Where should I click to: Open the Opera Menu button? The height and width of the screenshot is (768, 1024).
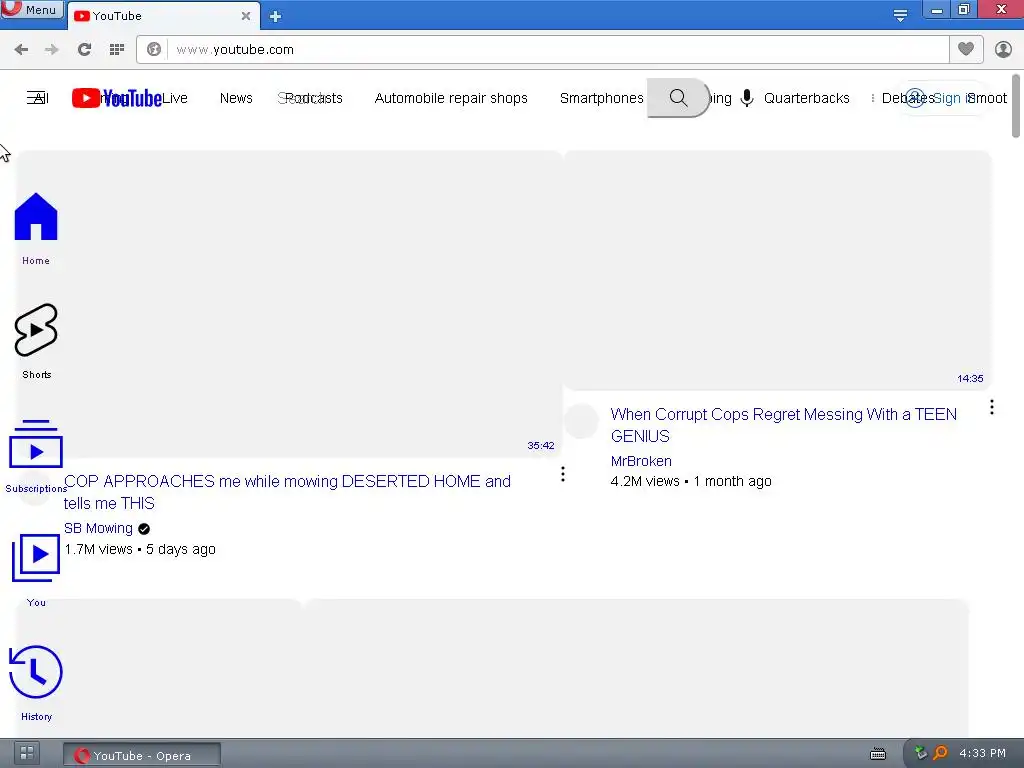click(x=31, y=9)
